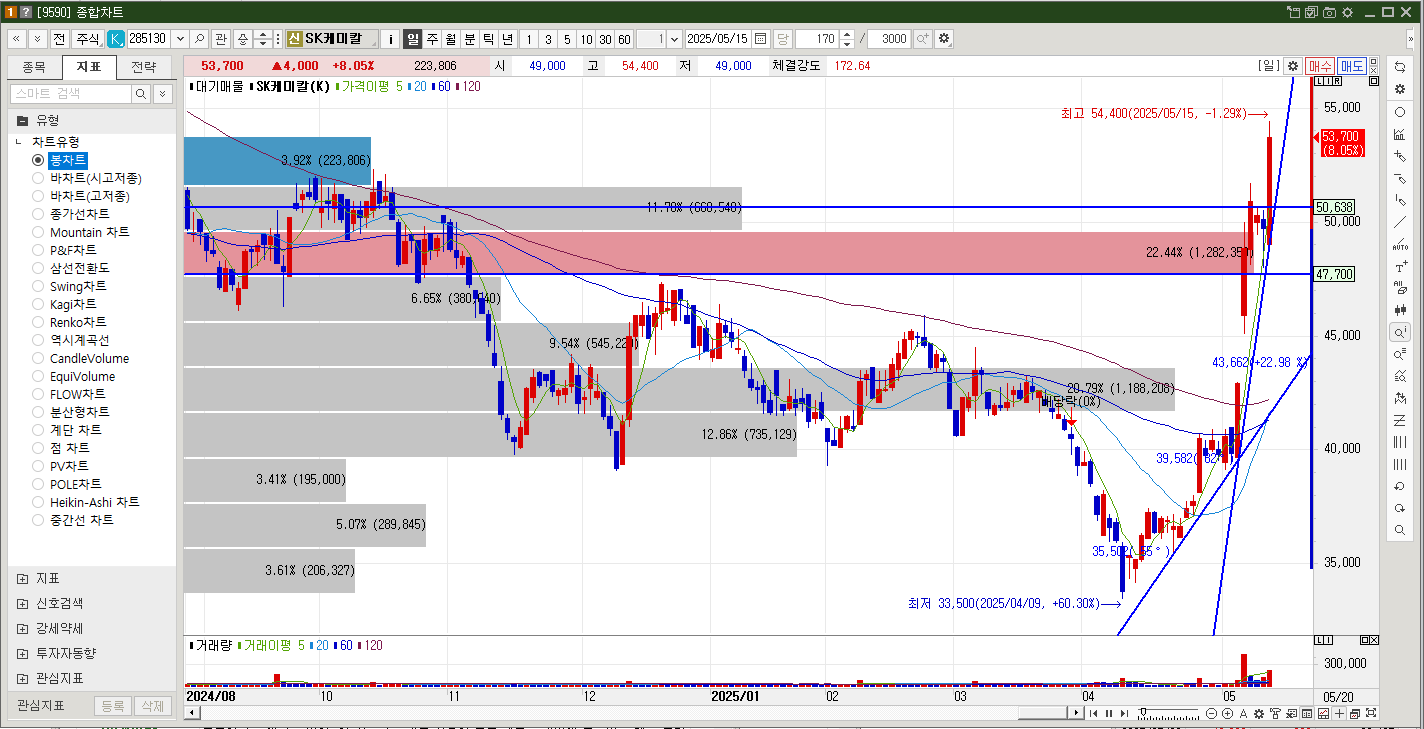The height and width of the screenshot is (729, 1424).
Task: Click the 매수 buy button
Action: click(1320, 66)
